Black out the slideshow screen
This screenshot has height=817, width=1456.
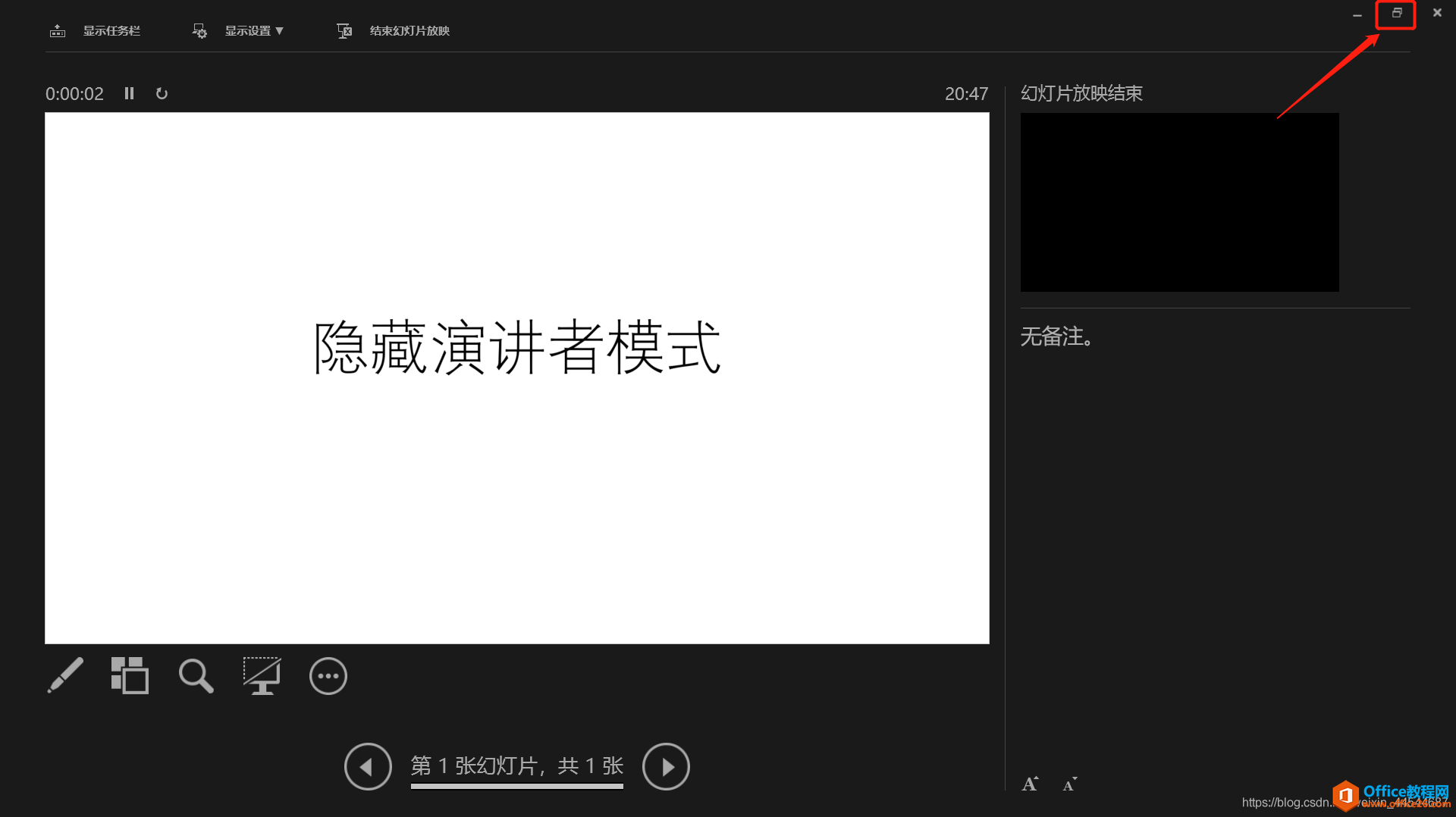click(x=262, y=675)
